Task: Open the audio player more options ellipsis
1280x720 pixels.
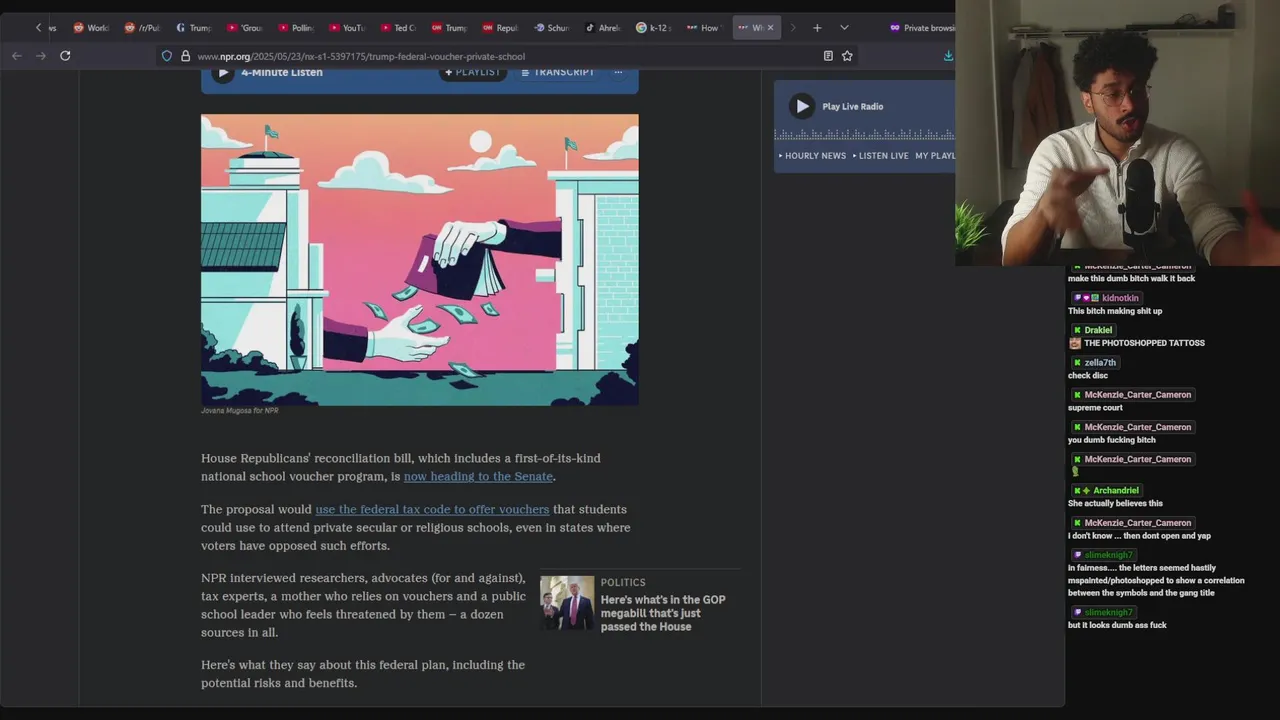Action: point(618,72)
